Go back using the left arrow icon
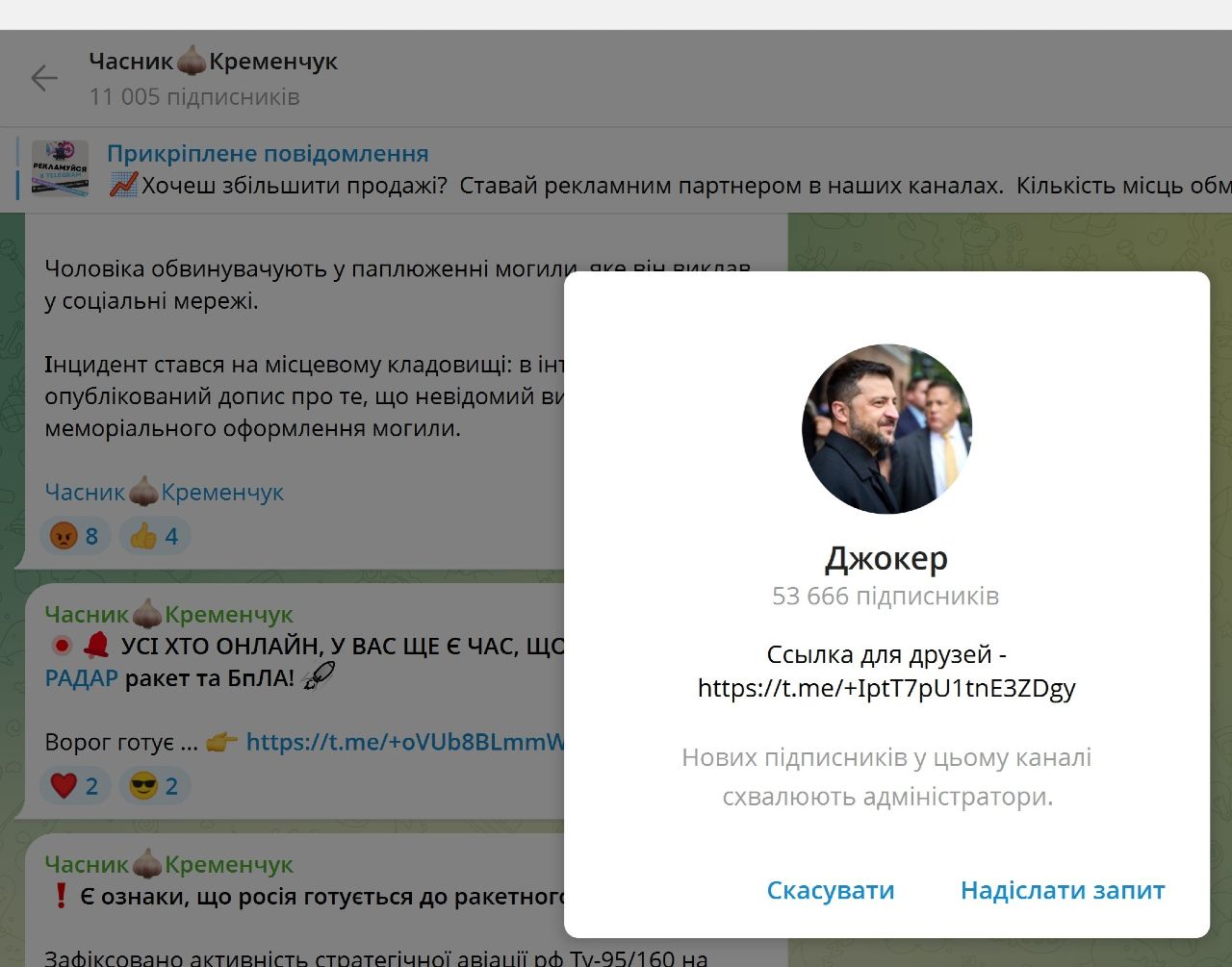1232x967 pixels. [x=44, y=78]
